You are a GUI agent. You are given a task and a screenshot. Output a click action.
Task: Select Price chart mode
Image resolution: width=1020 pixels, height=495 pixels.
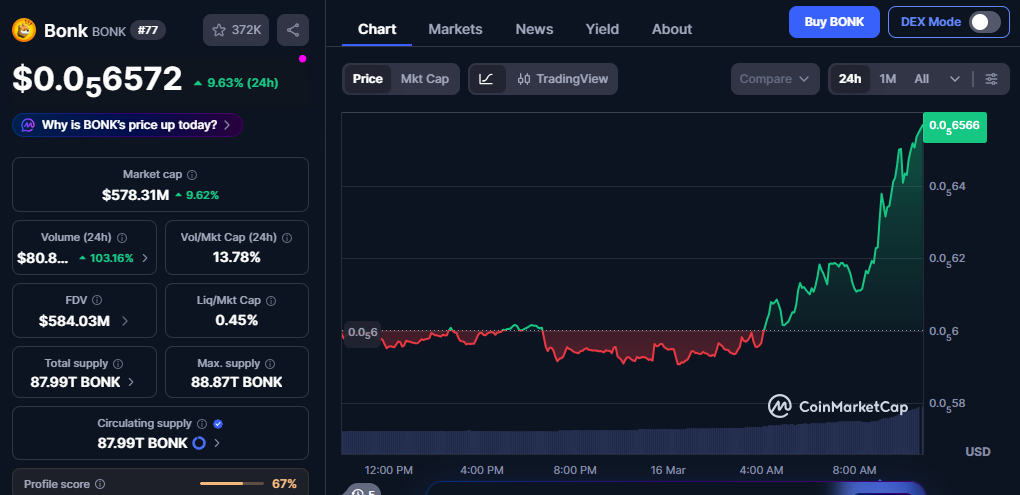(368, 79)
